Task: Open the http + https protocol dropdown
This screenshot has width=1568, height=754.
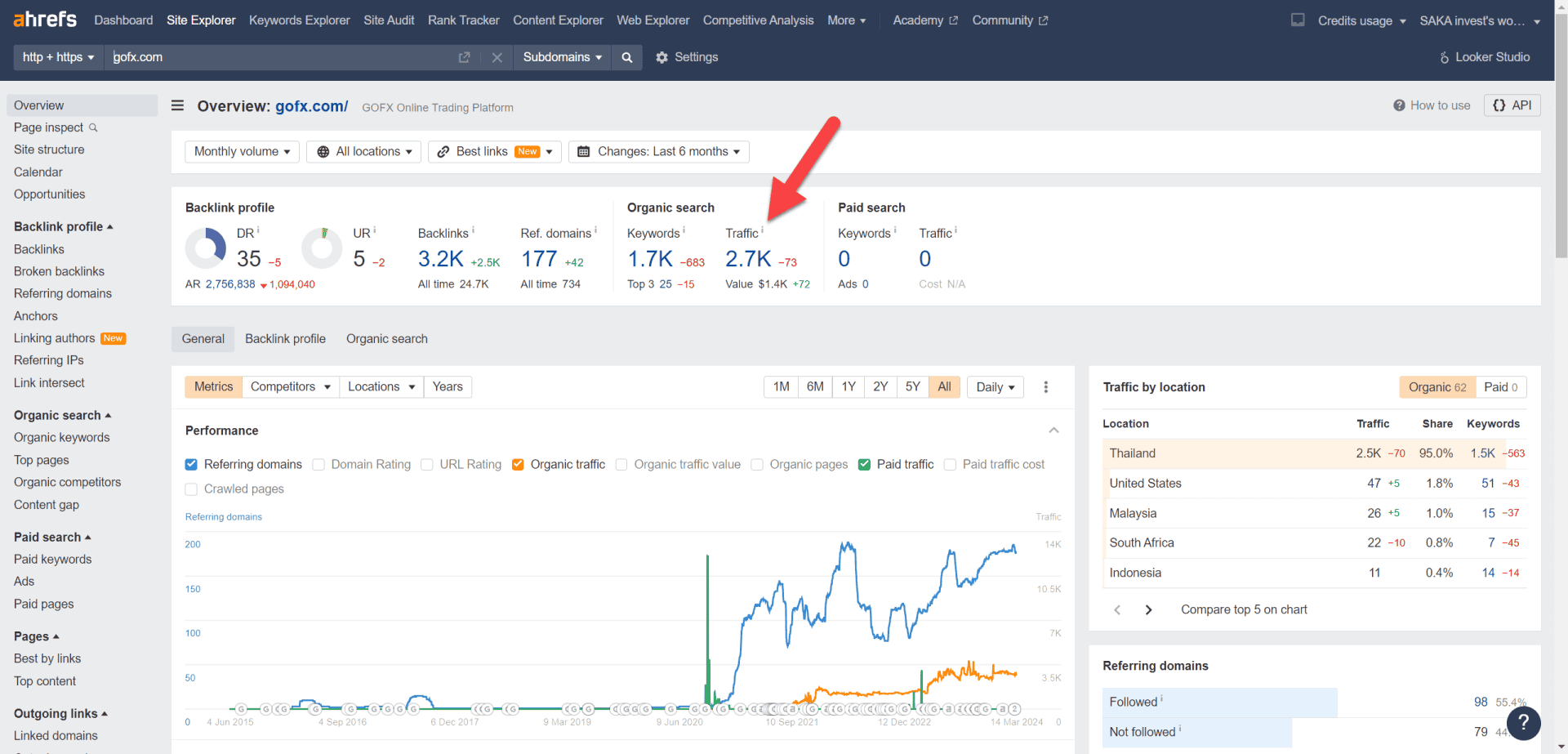Action: (x=58, y=57)
